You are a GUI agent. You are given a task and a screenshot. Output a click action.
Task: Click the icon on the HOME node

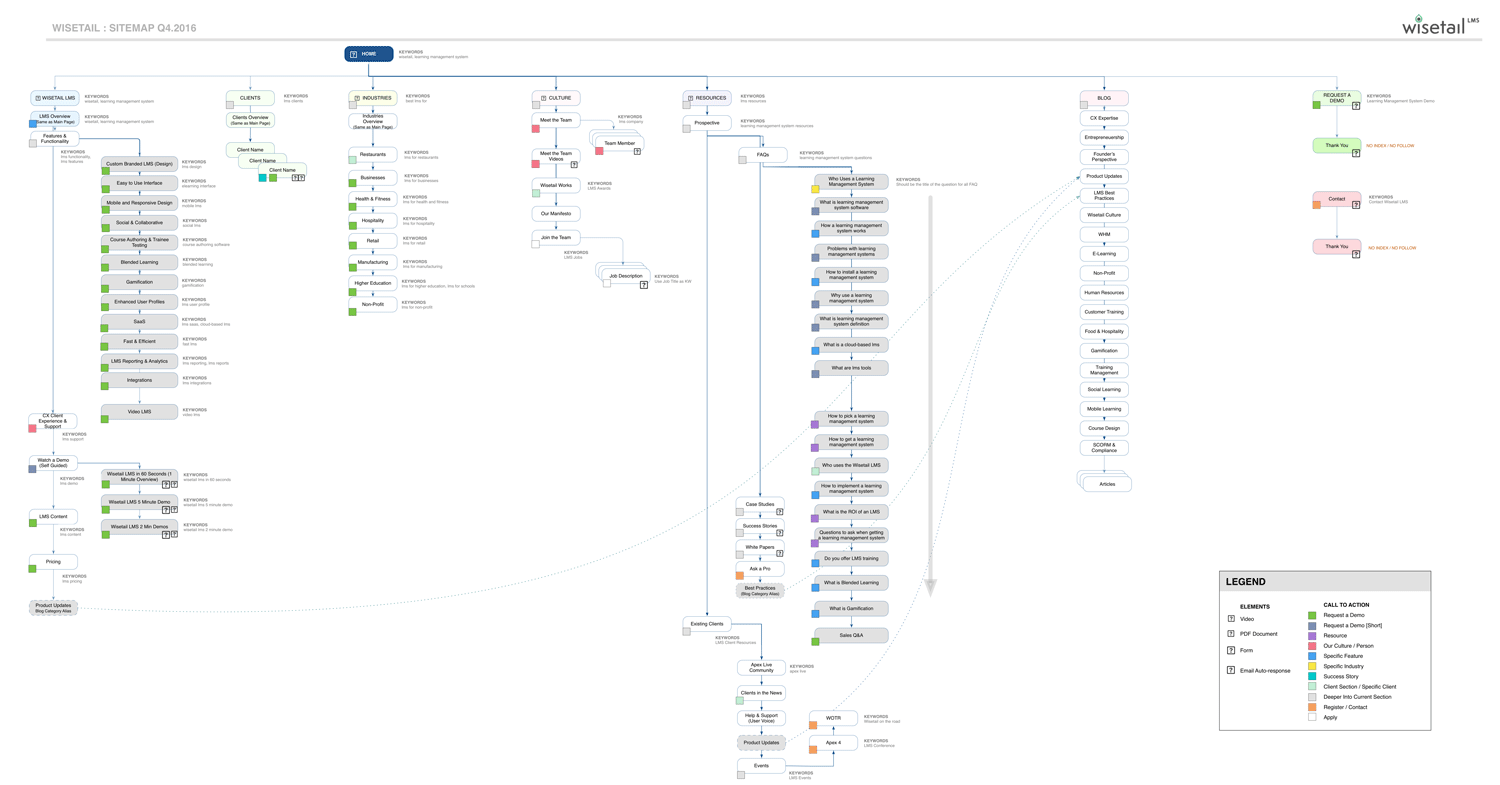pos(354,53)
